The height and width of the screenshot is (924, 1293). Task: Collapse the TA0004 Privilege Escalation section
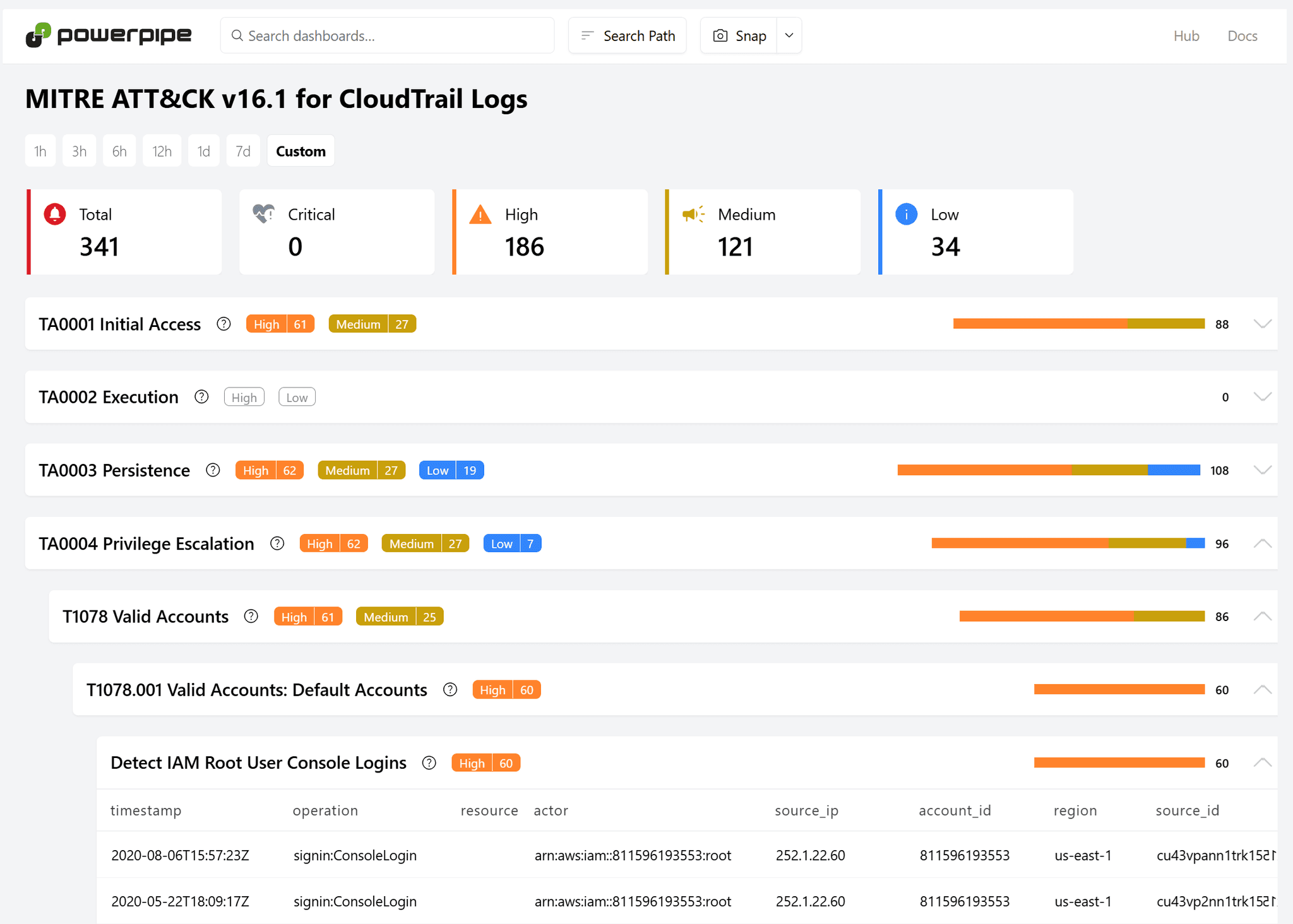click(x=1262, y=543)
